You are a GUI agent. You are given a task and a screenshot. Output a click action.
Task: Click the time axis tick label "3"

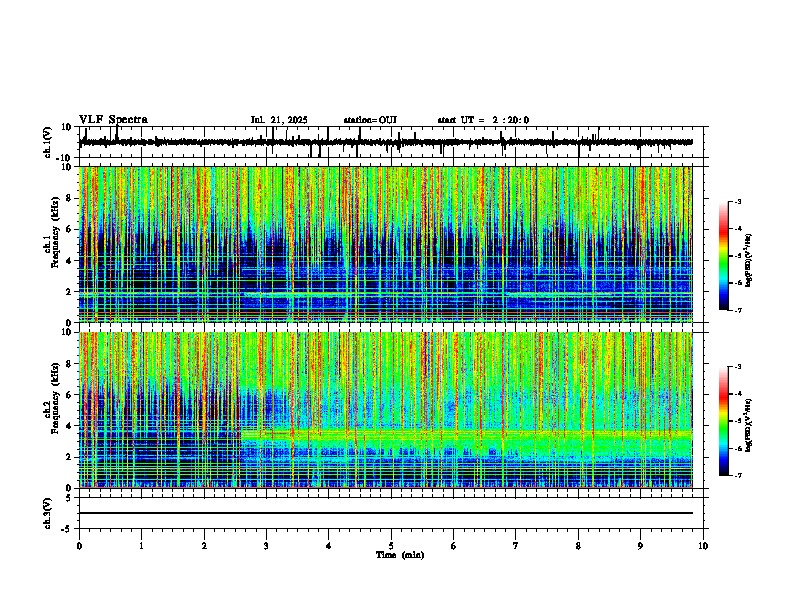coord(266,546)
